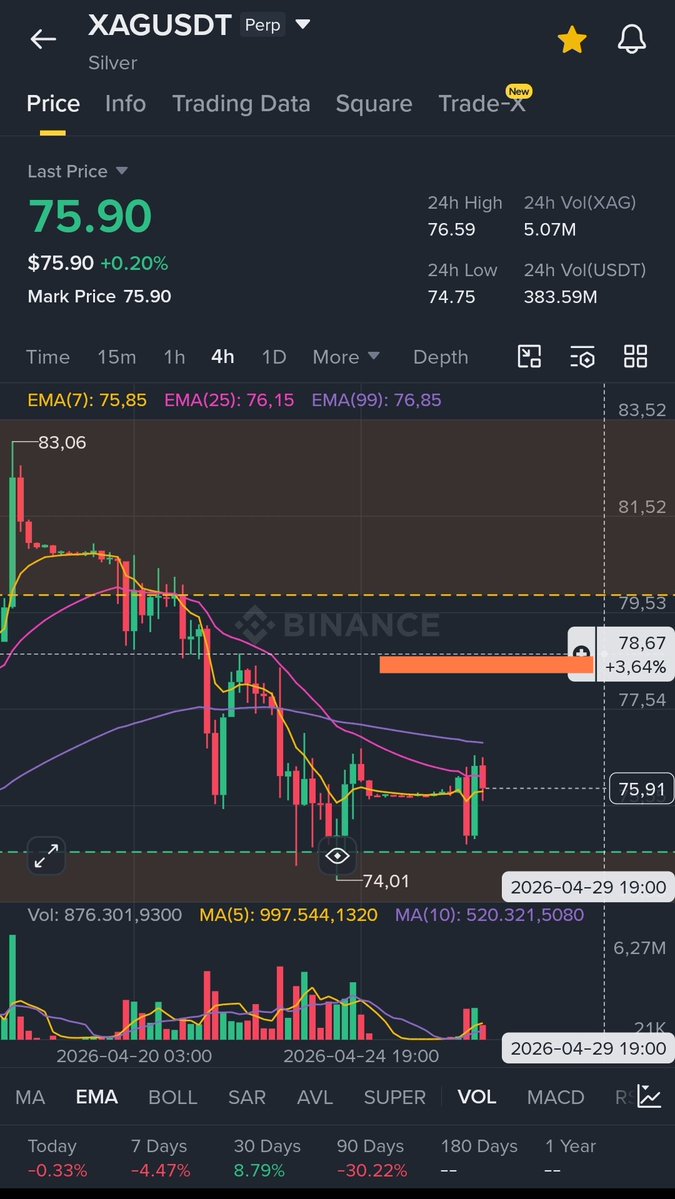
Task: Click the 30 Days 8.79% performance
Action: coord(268,1158)
